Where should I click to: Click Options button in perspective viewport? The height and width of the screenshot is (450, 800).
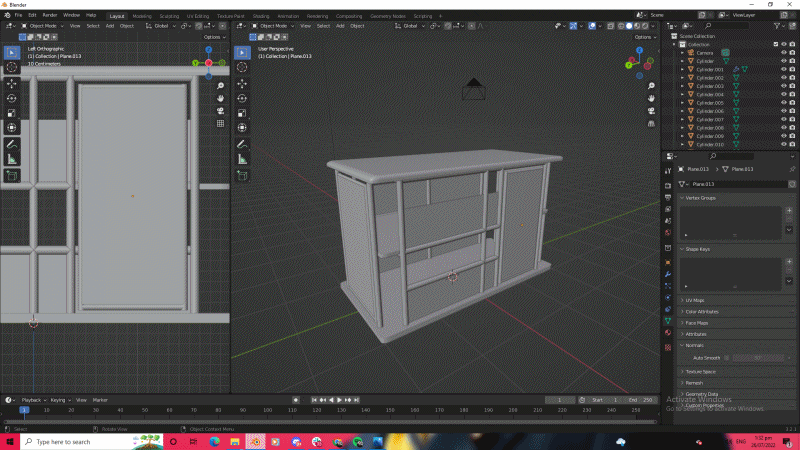click(645, 37)
